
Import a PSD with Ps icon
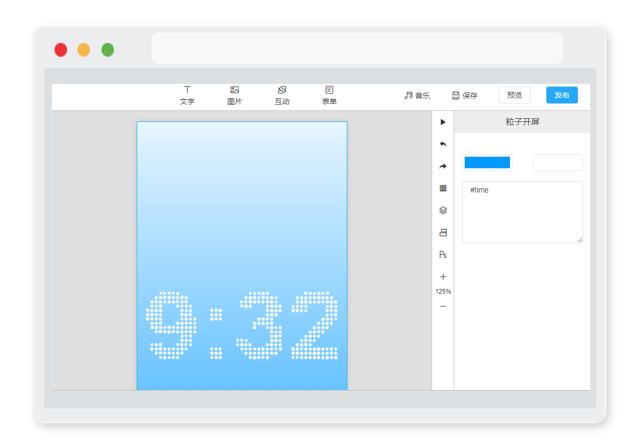point(443,255)
